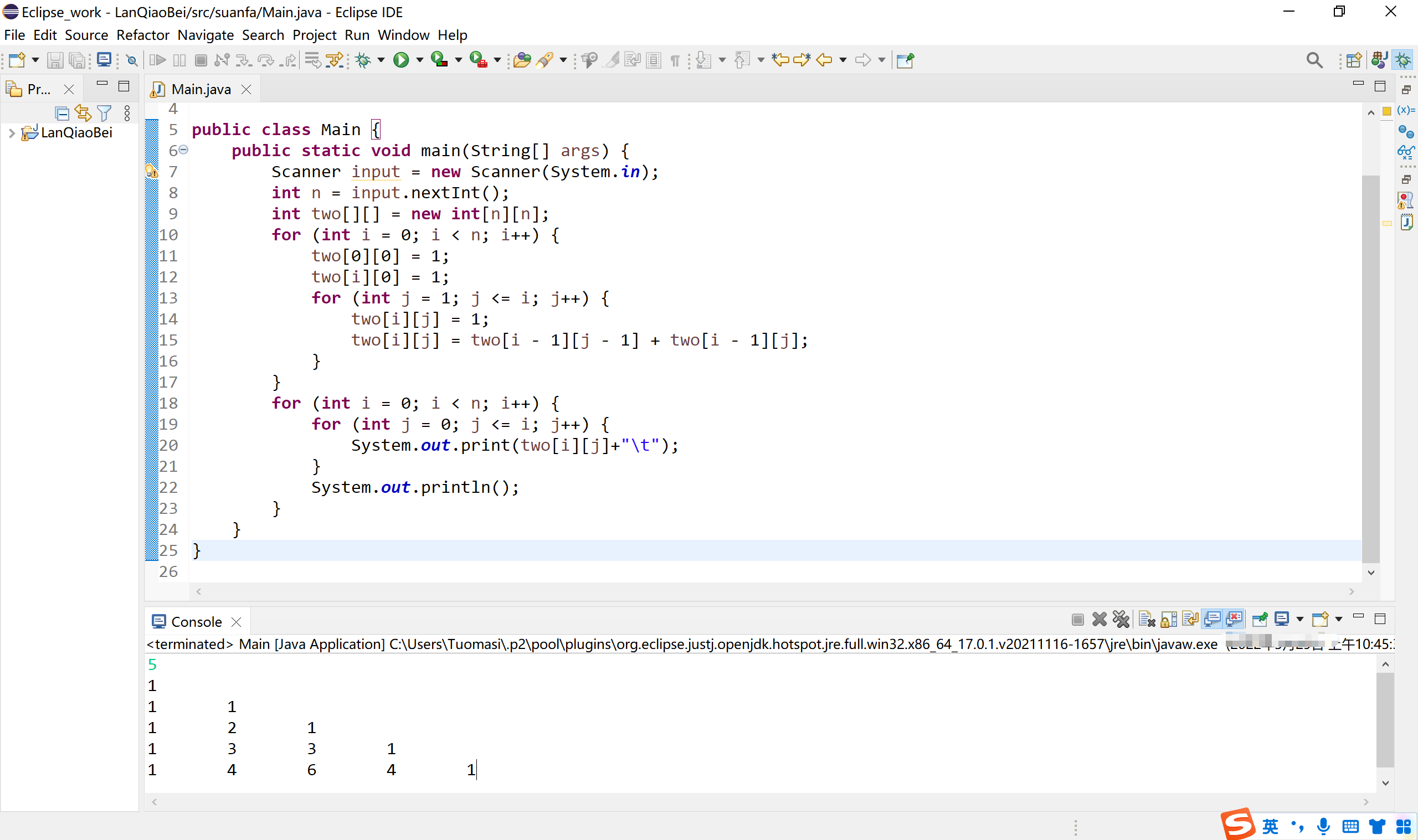Screen dimensions: 1418x840
Task: Expand the LanQiaoBei project tree node
Action: coord(11,133)
